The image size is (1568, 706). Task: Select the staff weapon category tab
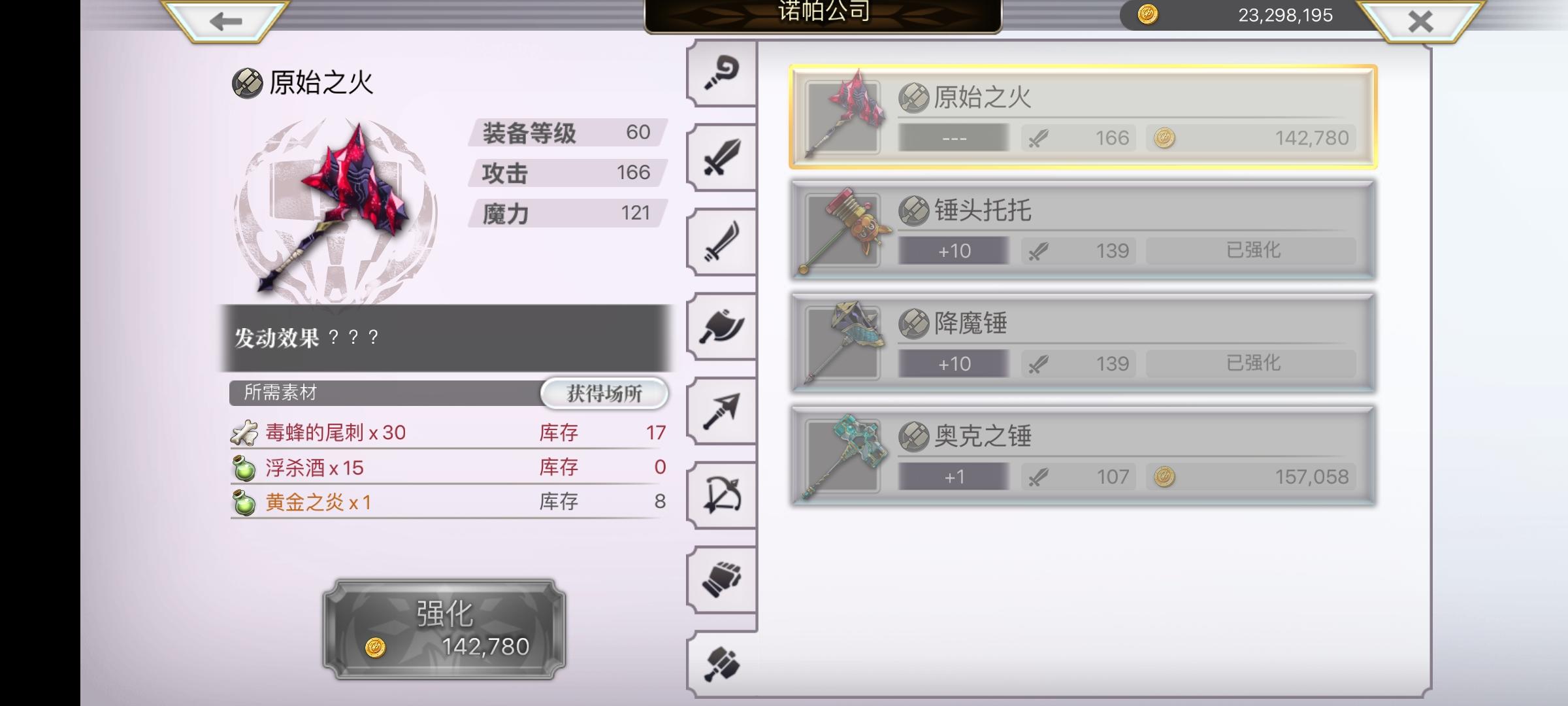pyautogui.click(x=722, y=73)
